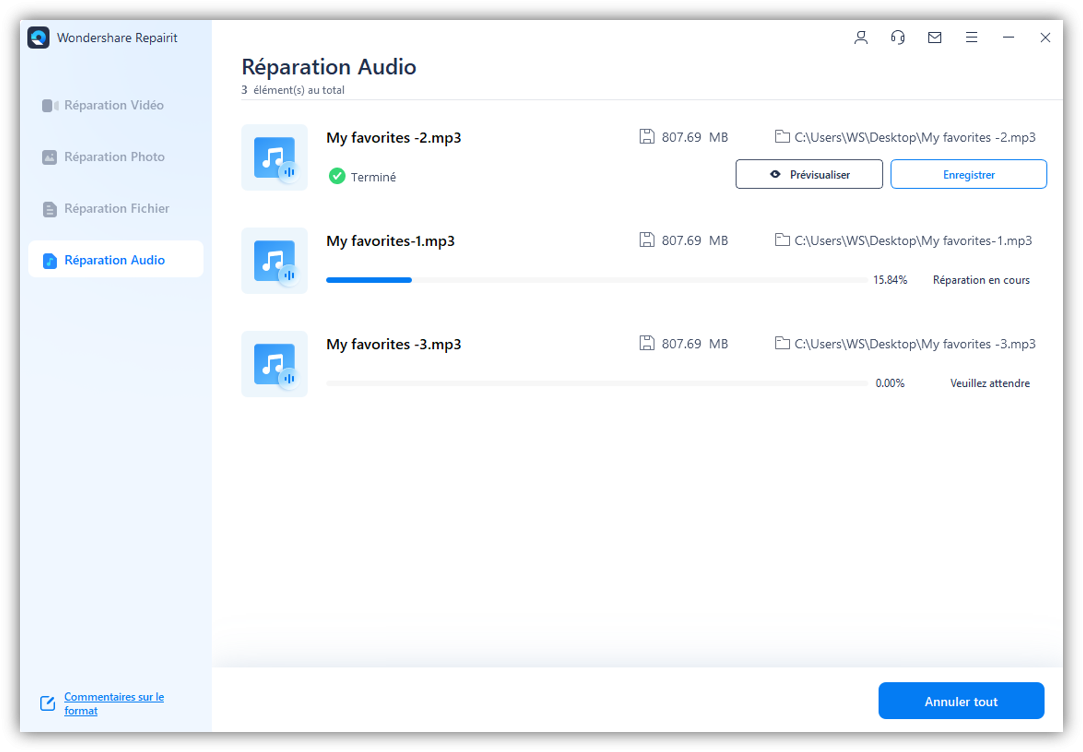Click the 15.84% progress value
The width and height of the screenshot is (1083, 752).
tap(890, 280)
